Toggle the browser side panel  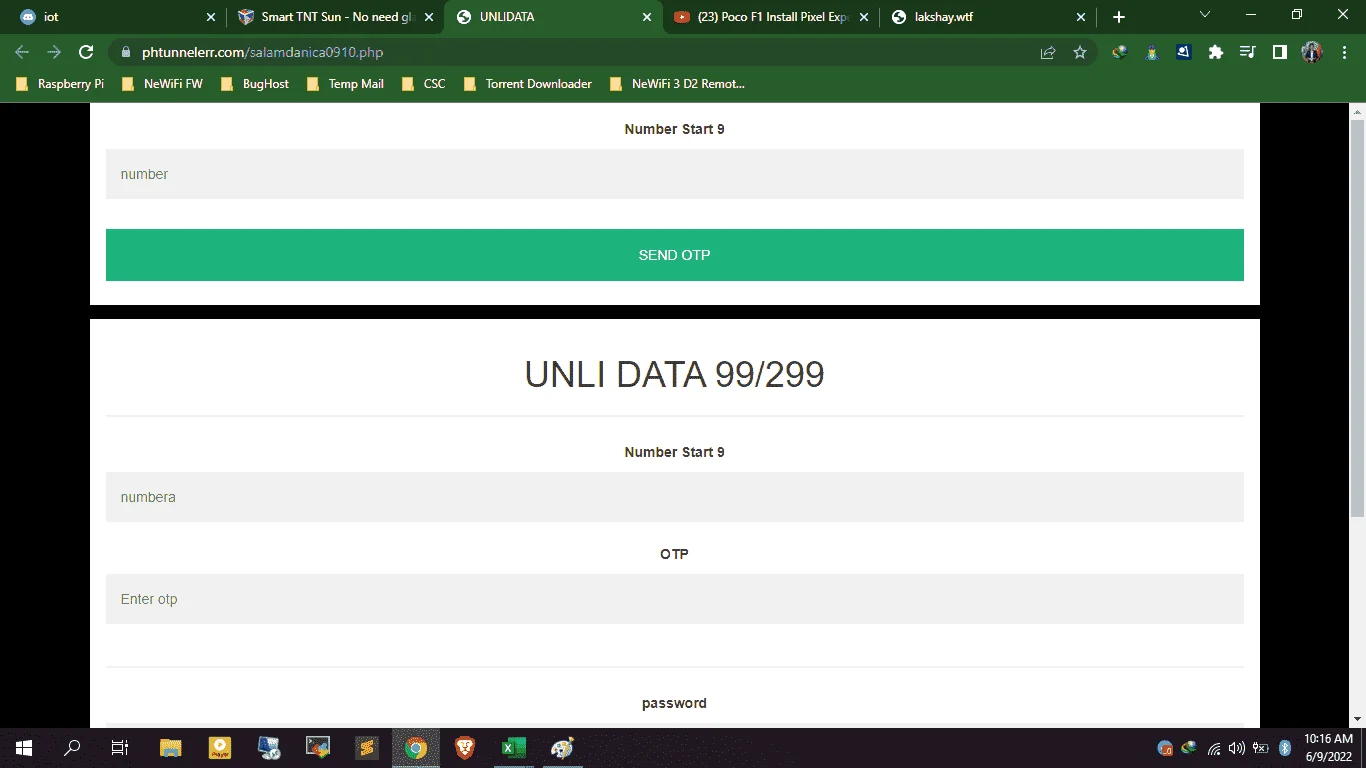(x=1280, y=53)
